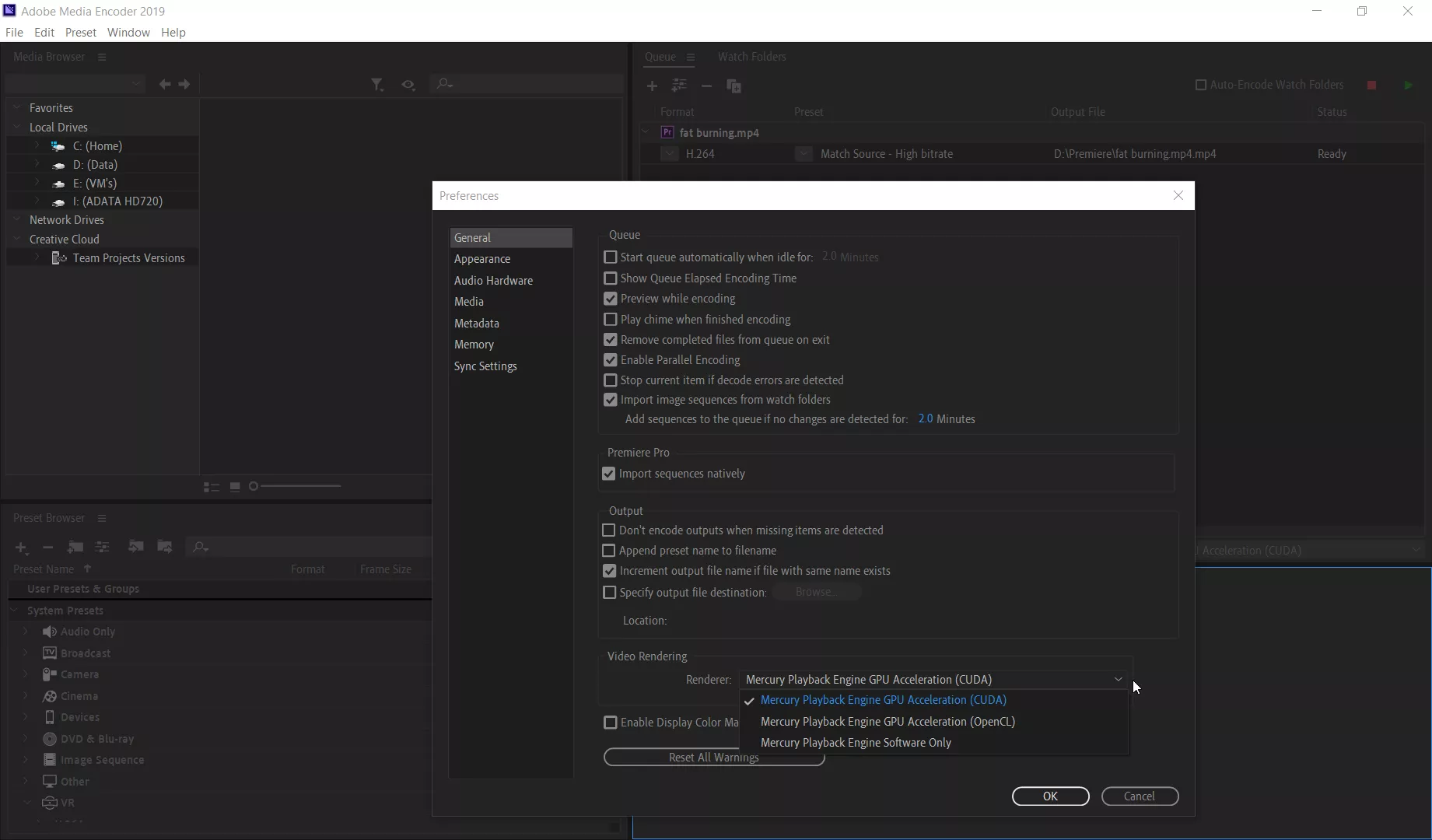
Task: Click the 2.0 Minutes watch folder value
Action: pos(925,419)
